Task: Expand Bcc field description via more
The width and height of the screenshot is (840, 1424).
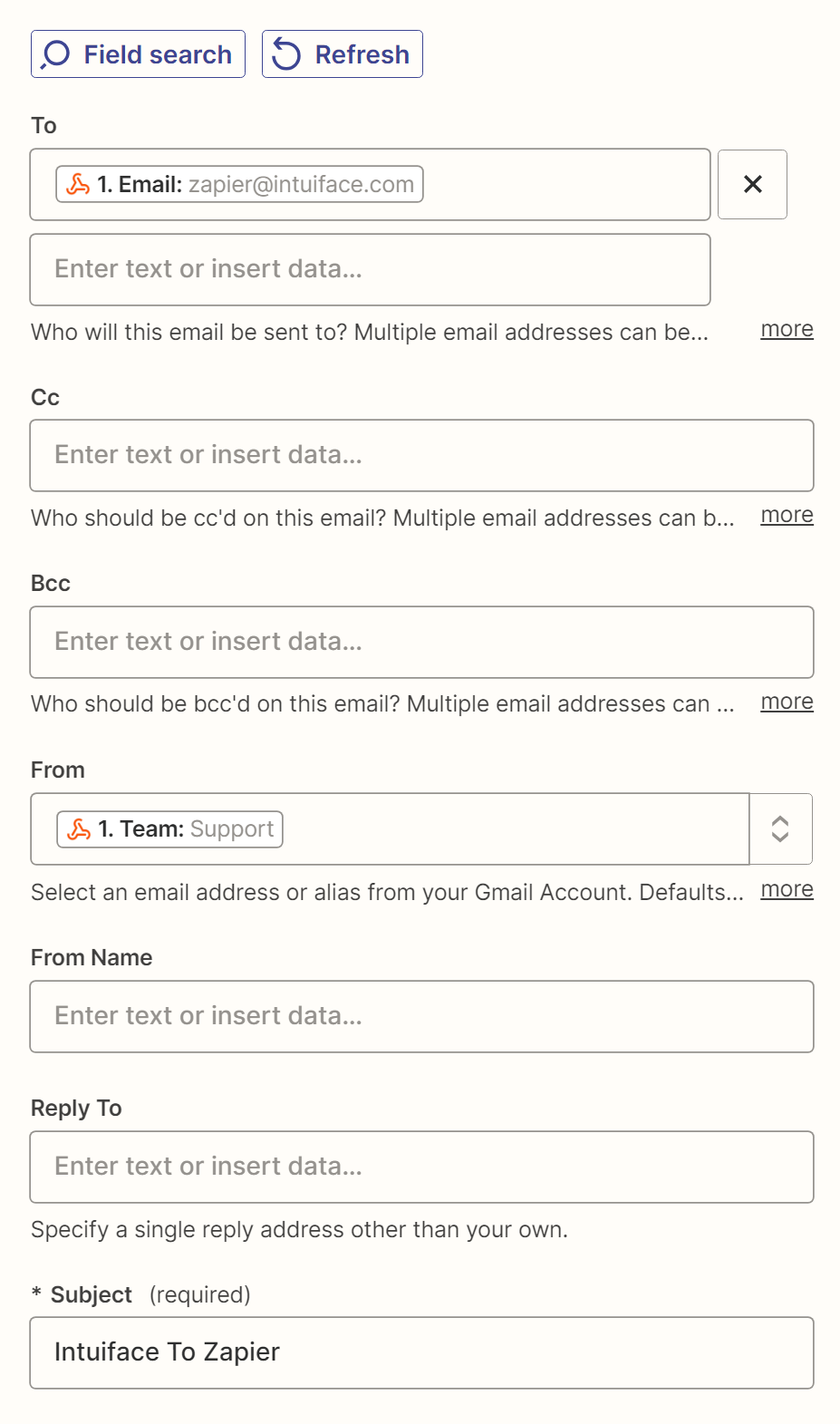Action: [787, 702]
